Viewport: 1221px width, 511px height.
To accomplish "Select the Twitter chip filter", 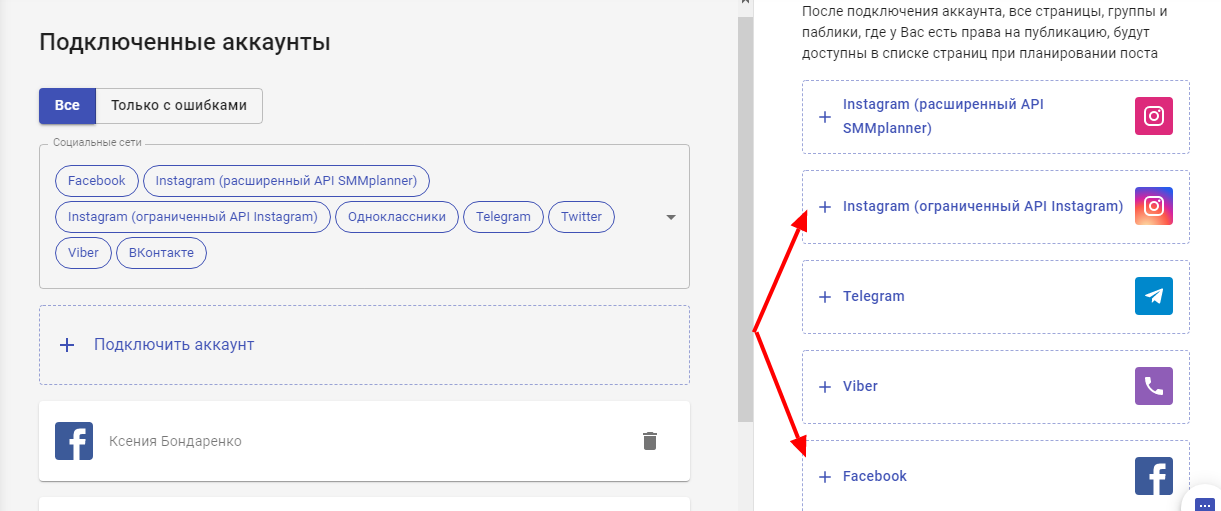I will (x=581, y=217).
